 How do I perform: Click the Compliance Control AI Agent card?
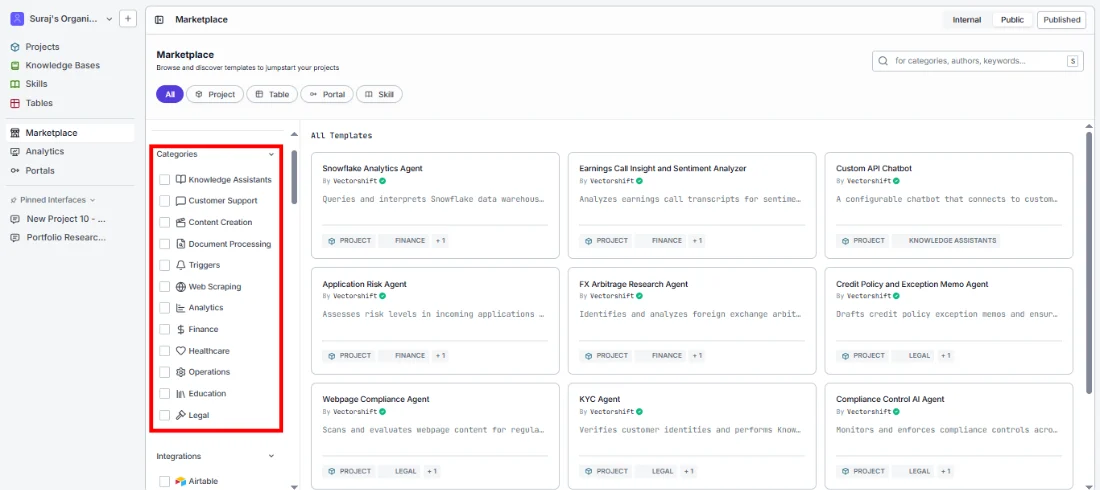(948, 436)
